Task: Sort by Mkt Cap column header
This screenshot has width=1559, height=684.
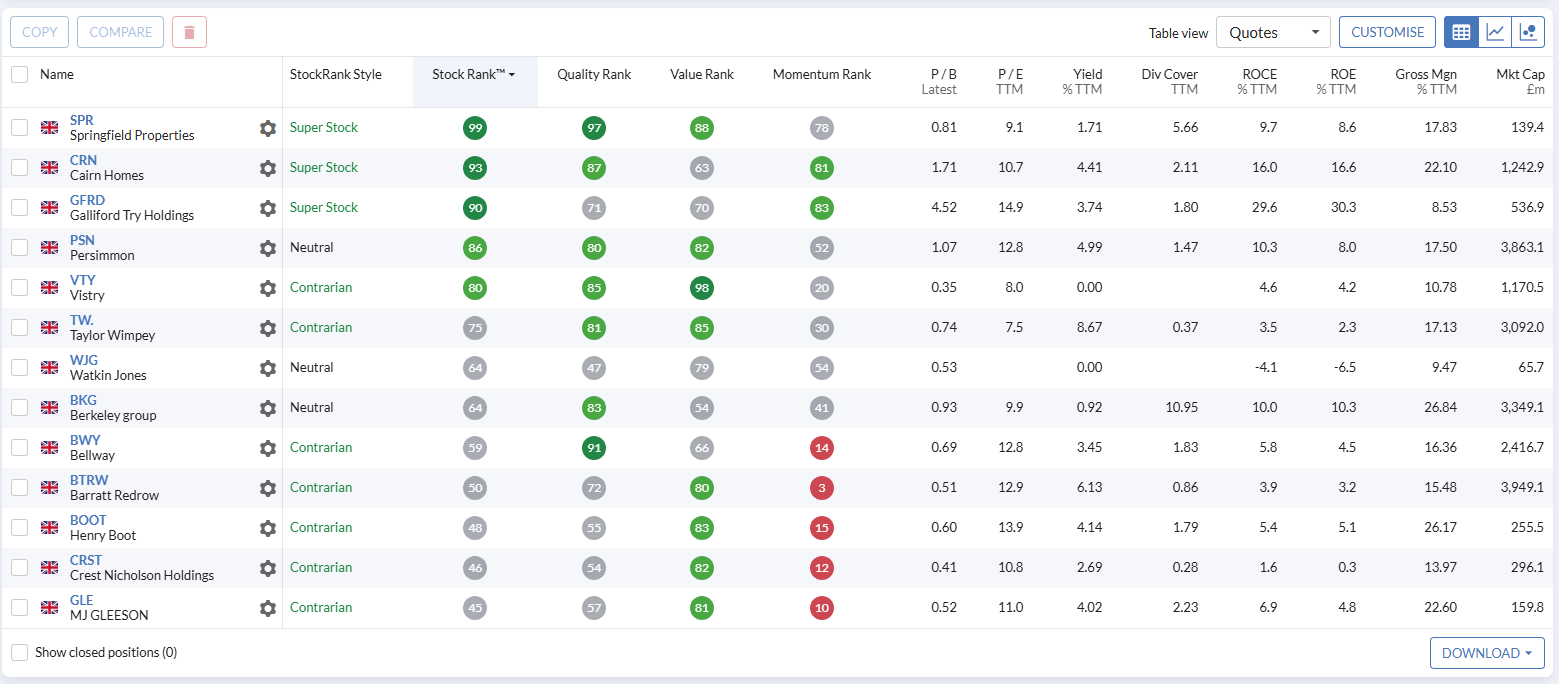Action: 1520,81
